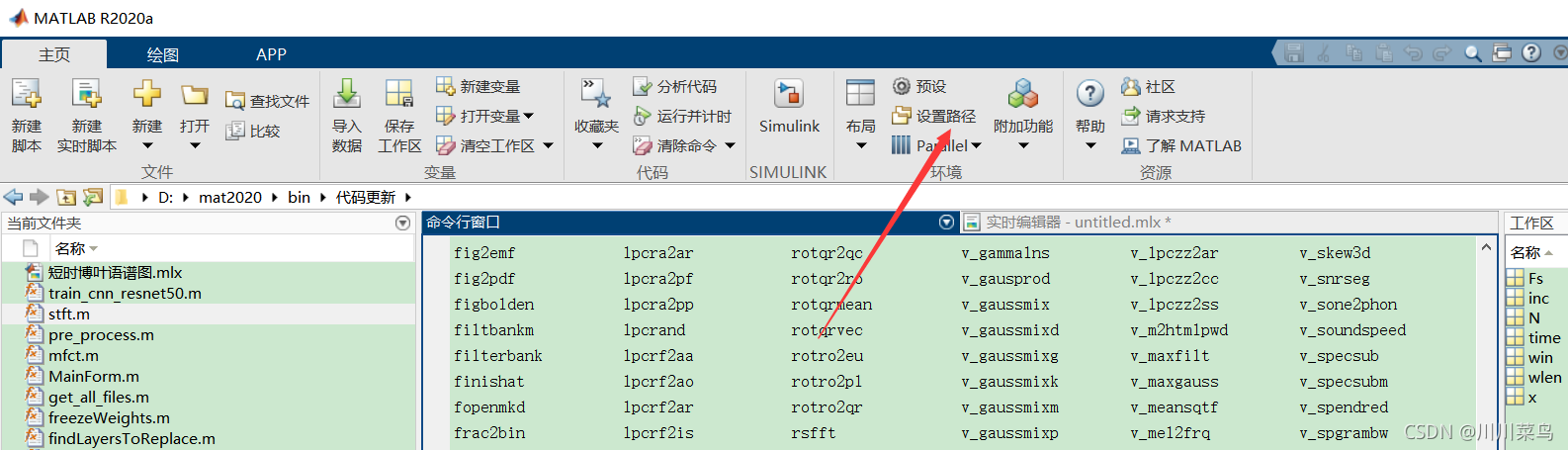Click mat2020 in the folder path
1568x450 pixels.
[x=230, y=197]
